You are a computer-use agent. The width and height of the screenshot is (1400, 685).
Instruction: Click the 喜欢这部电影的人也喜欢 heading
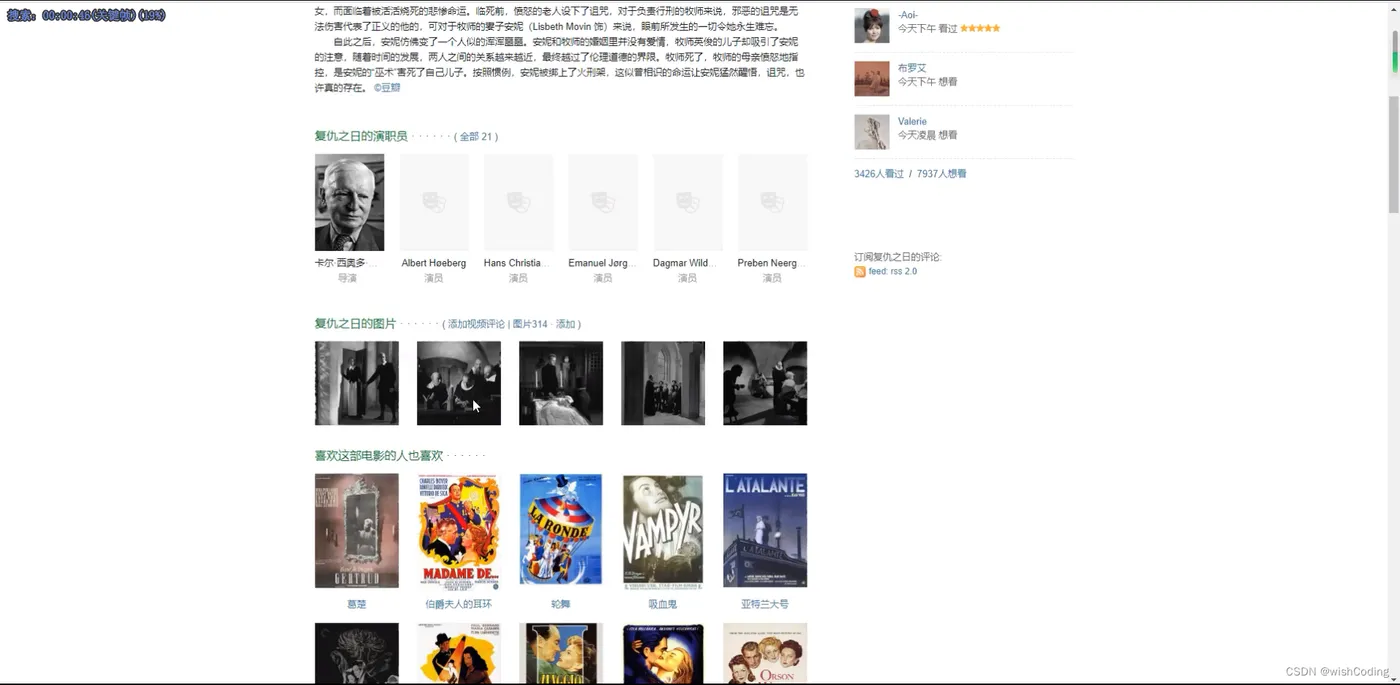379,456
